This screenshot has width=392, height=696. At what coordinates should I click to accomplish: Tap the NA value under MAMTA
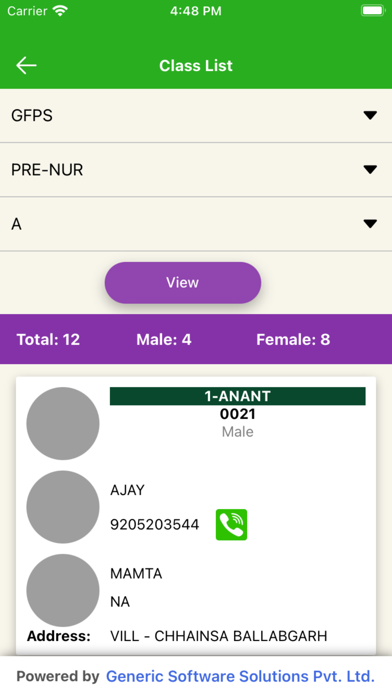120,602
